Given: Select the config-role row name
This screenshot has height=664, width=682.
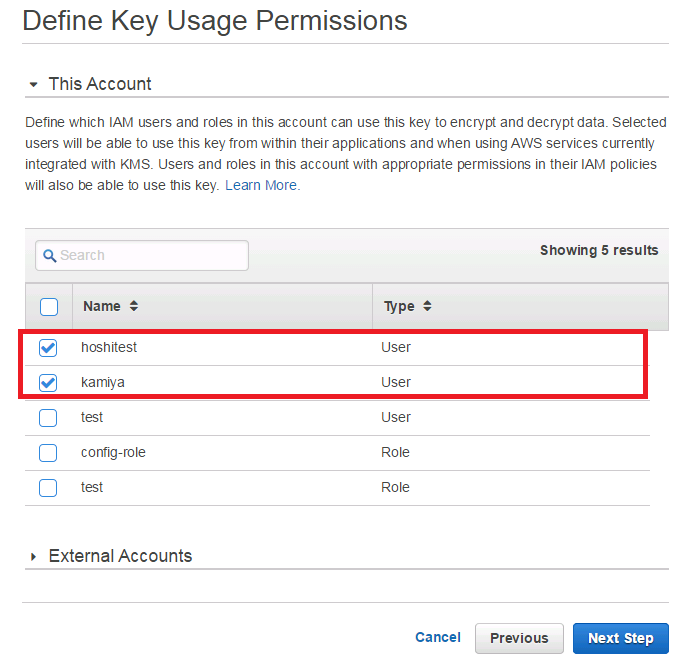Looking at the screenshot, I should coord(113,453).
